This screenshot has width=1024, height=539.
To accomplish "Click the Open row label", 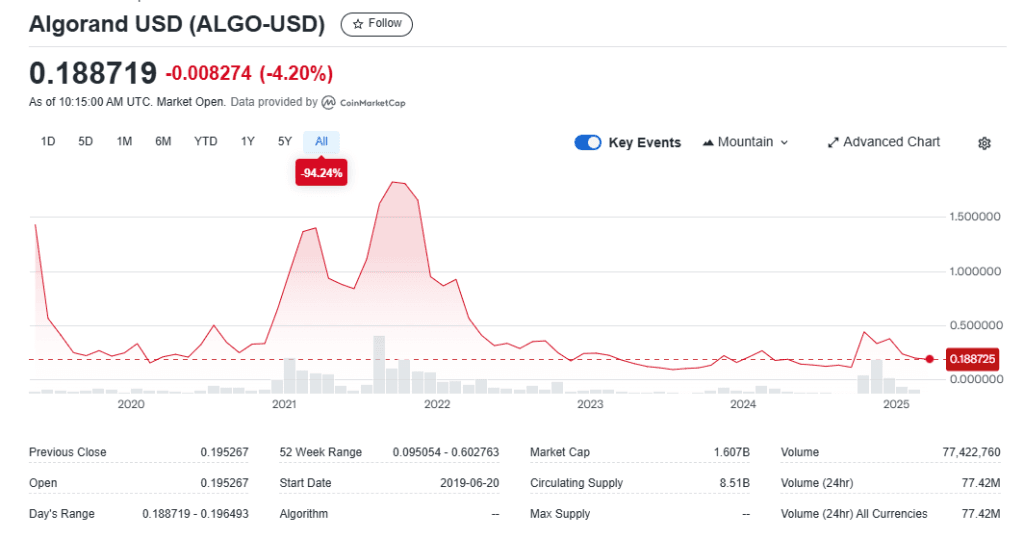I will click(x=43, y=483).
